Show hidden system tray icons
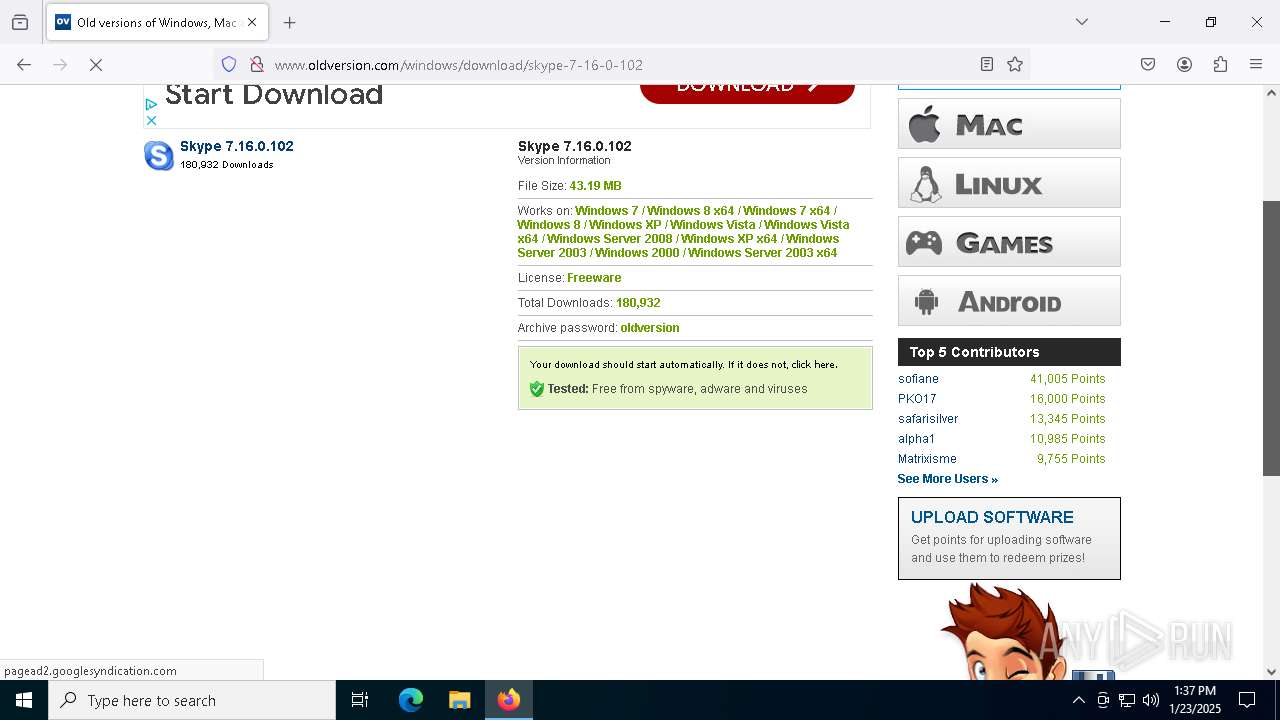This screenshot has height=720, width=1280. click(1078, 700)
